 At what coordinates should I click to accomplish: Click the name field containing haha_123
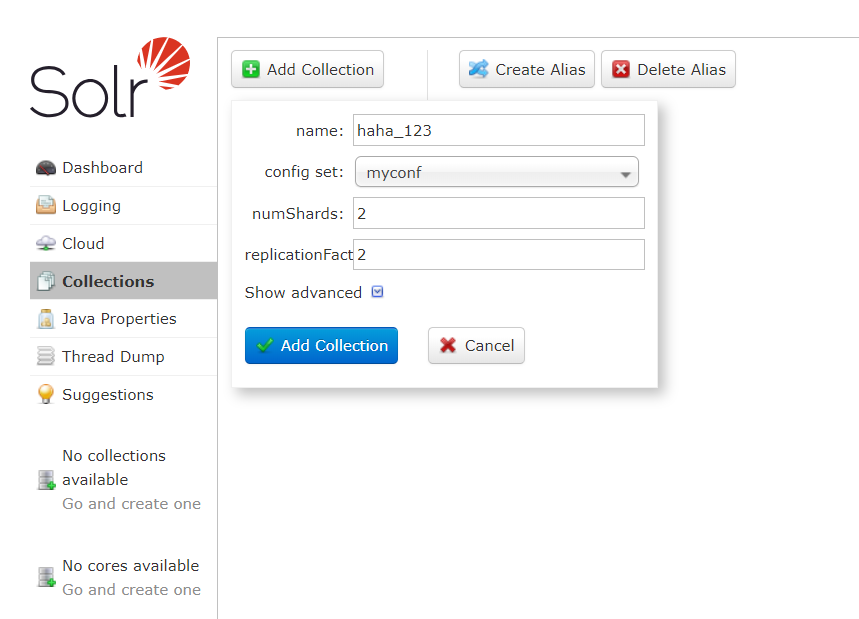coord(498,130)
